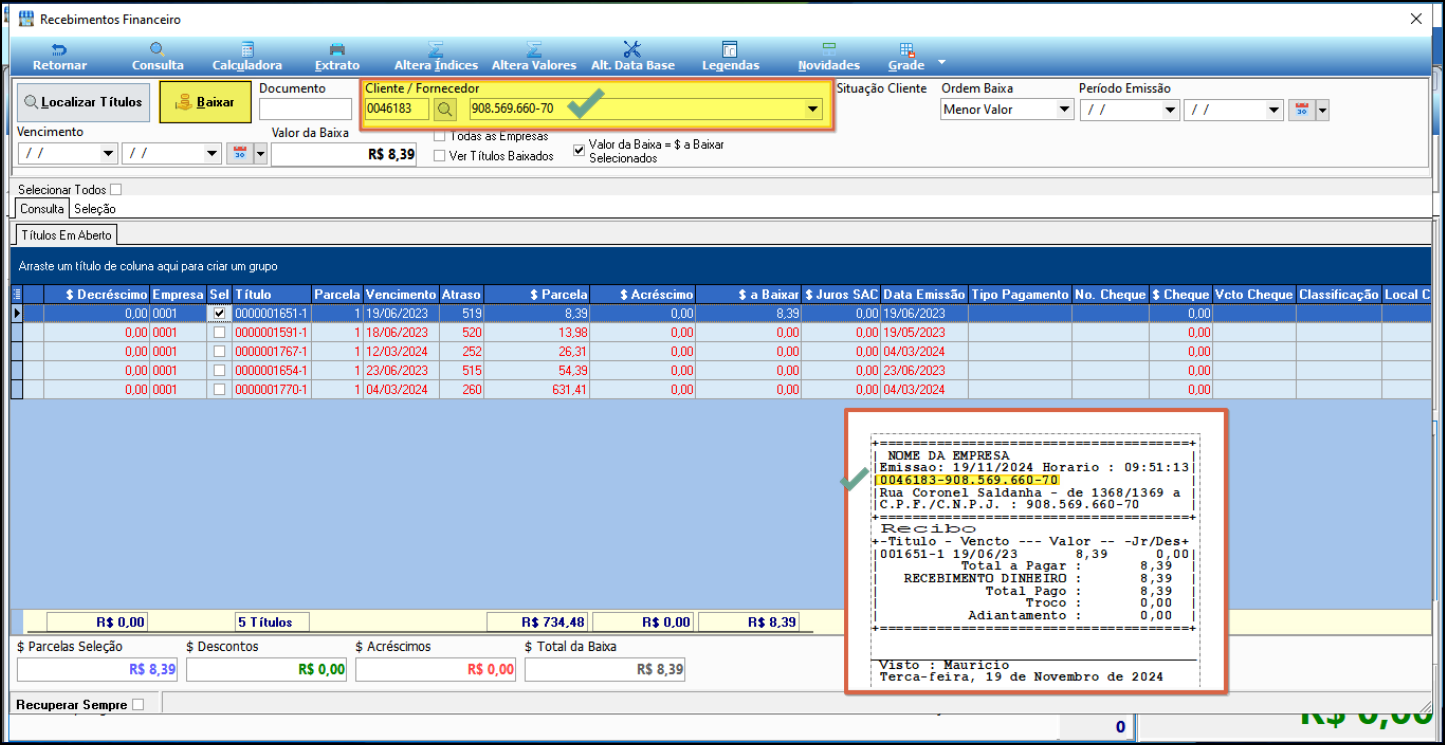This screenshot has width=1445, height=745.
Task: Toggle Valor da Baixa = $ a Baixar checkbox
Action: (579, 150)
